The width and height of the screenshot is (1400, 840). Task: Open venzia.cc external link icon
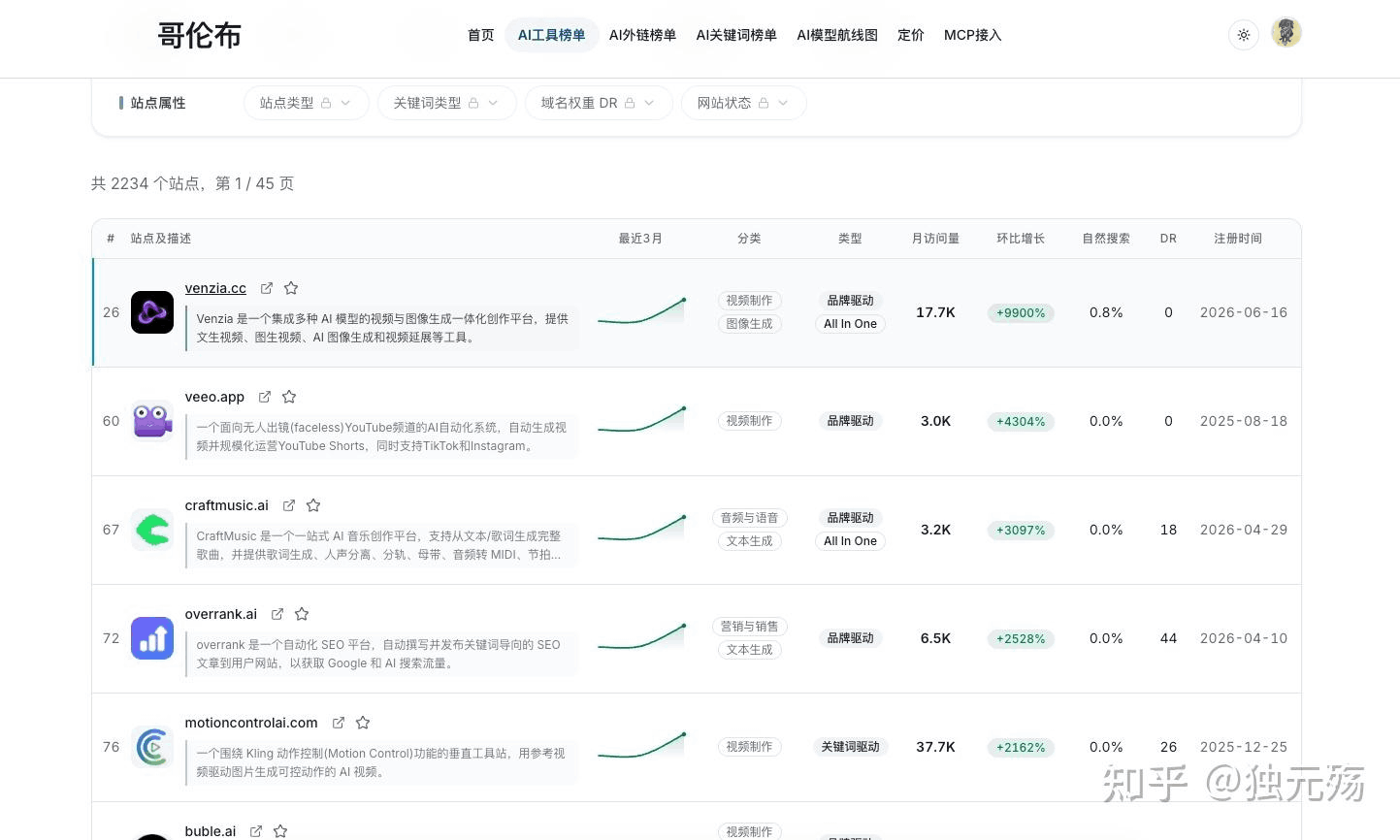point(267,288)
